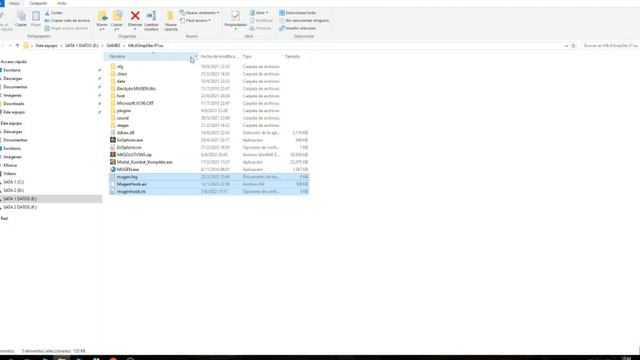
Task: Select the font folder
Action: (121, 96)
